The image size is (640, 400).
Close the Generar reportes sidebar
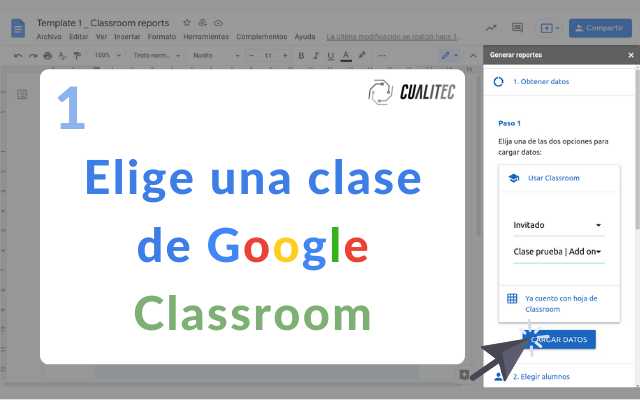click(631, 55)
